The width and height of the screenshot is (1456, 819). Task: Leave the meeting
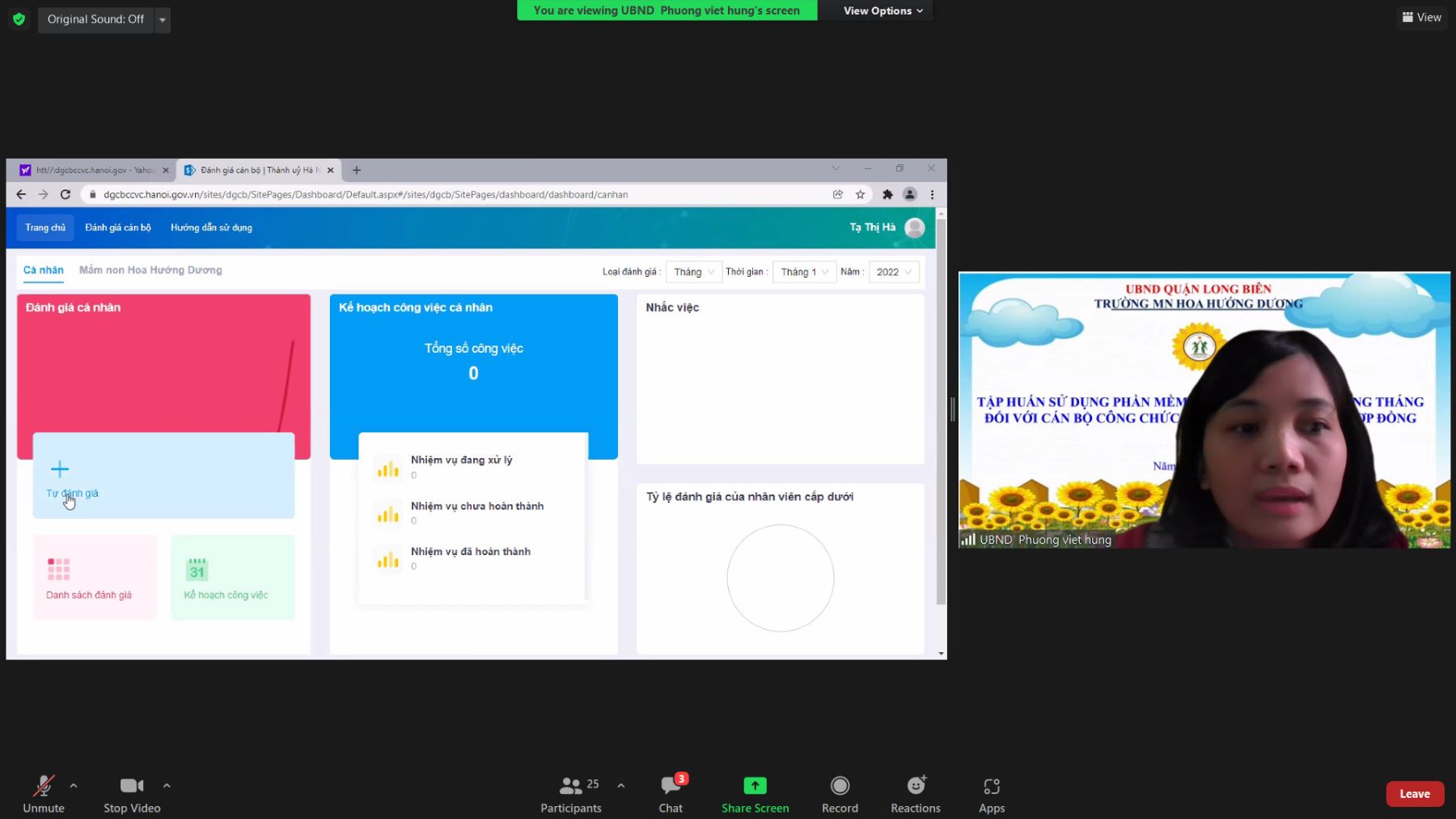point(1415,794)
